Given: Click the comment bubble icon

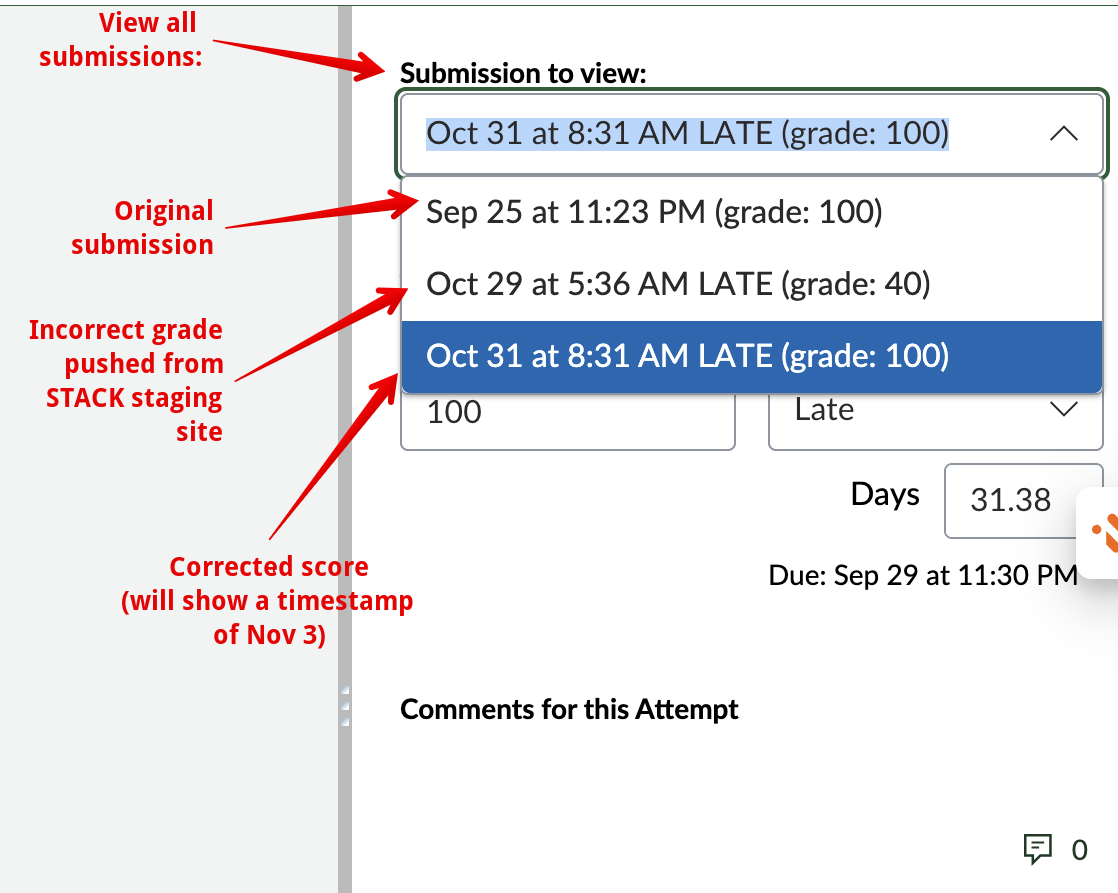Looking at the screenshot, I should click(x=1039, y=850).
